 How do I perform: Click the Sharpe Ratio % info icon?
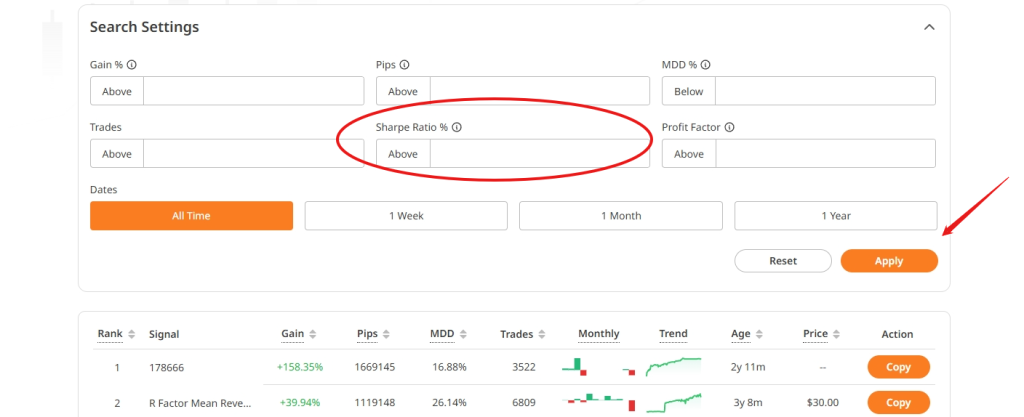pos(457,128)
